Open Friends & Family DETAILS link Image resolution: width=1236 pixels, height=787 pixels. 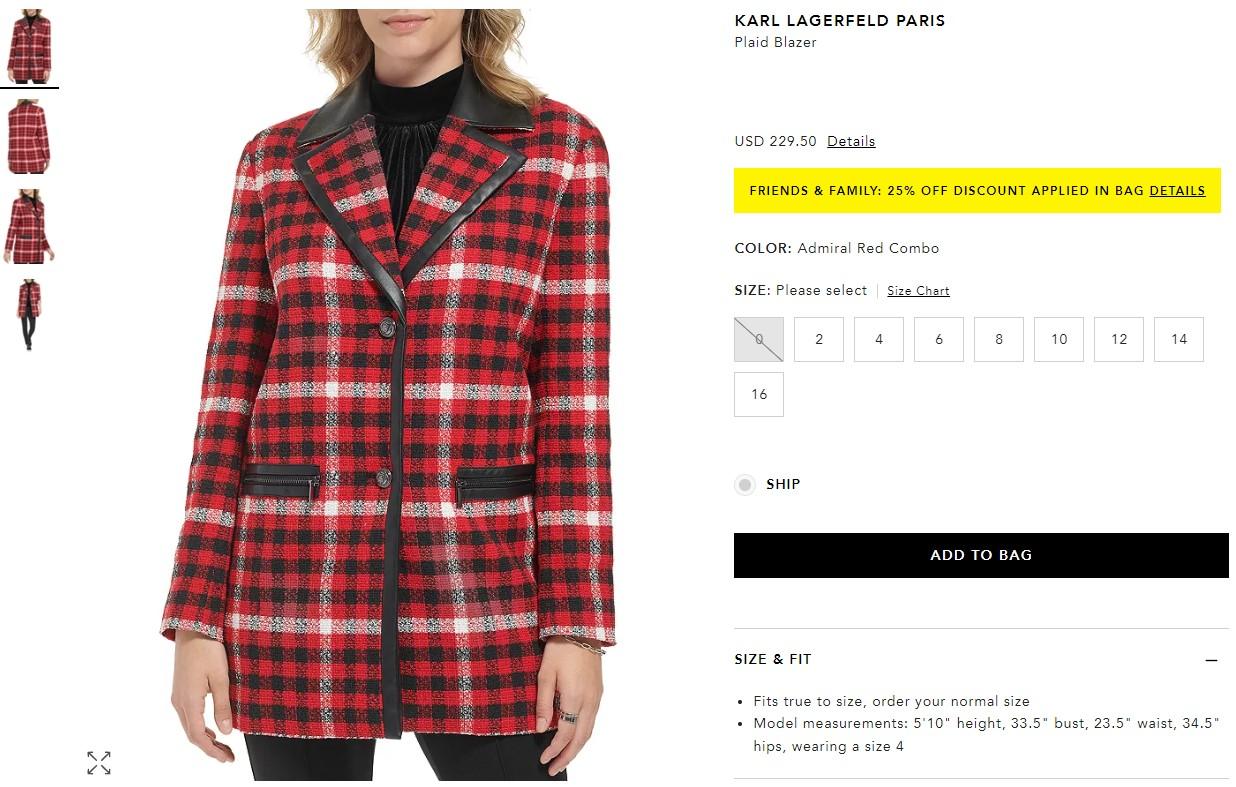1177,190
